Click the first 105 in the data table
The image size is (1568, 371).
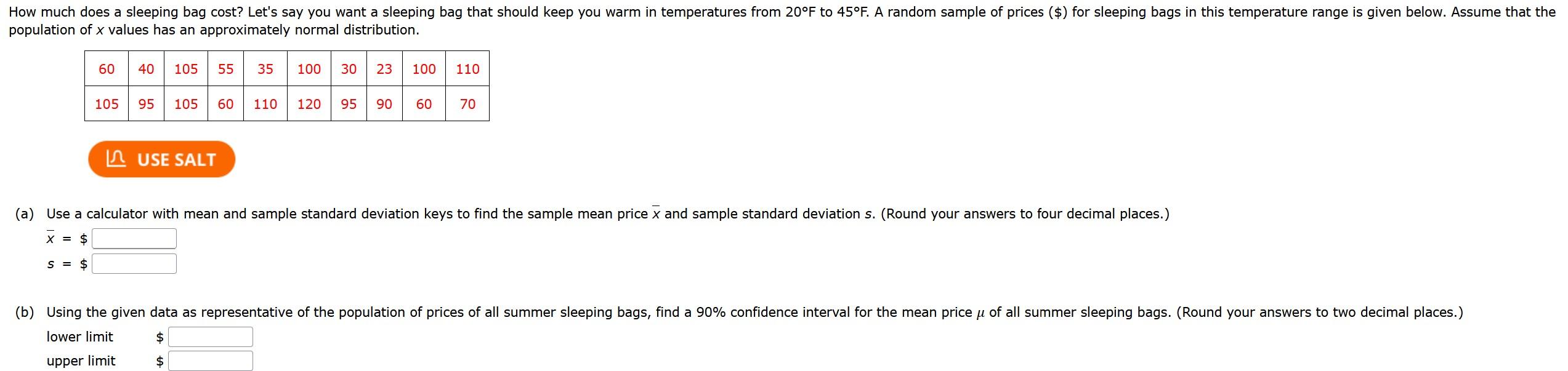[x=186, y=69]
